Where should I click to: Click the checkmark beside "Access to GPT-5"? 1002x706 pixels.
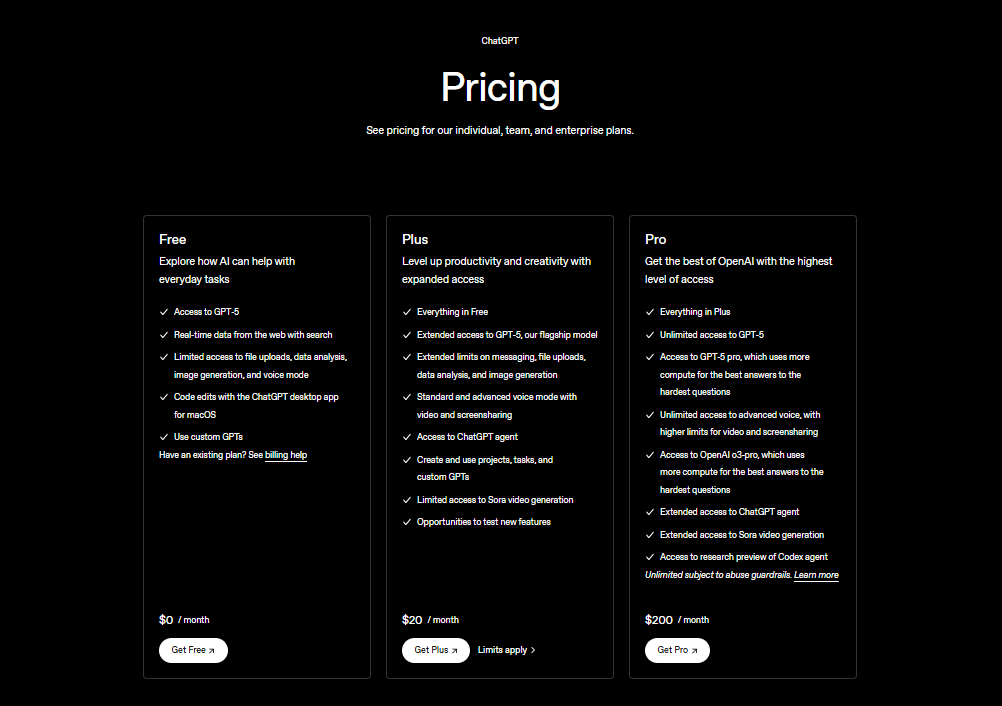(x=163, y=311)
